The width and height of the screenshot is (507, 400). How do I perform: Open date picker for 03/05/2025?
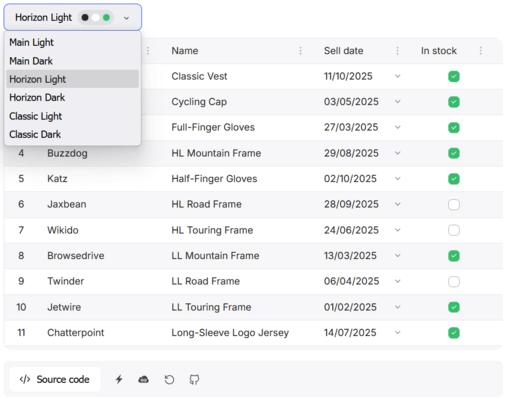coord(397,102)
